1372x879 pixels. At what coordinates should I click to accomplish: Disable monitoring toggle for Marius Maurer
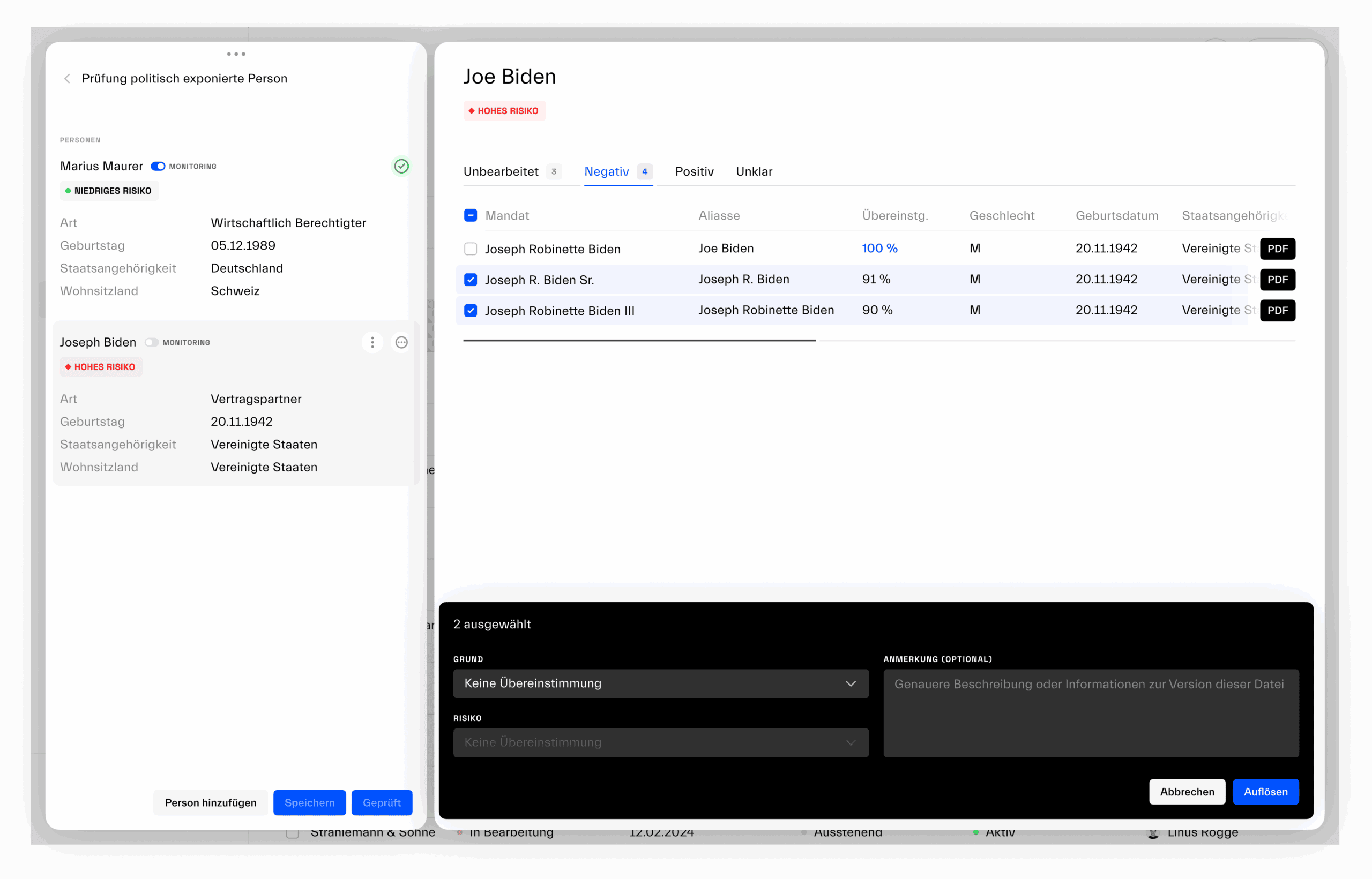tap(158, 167)
